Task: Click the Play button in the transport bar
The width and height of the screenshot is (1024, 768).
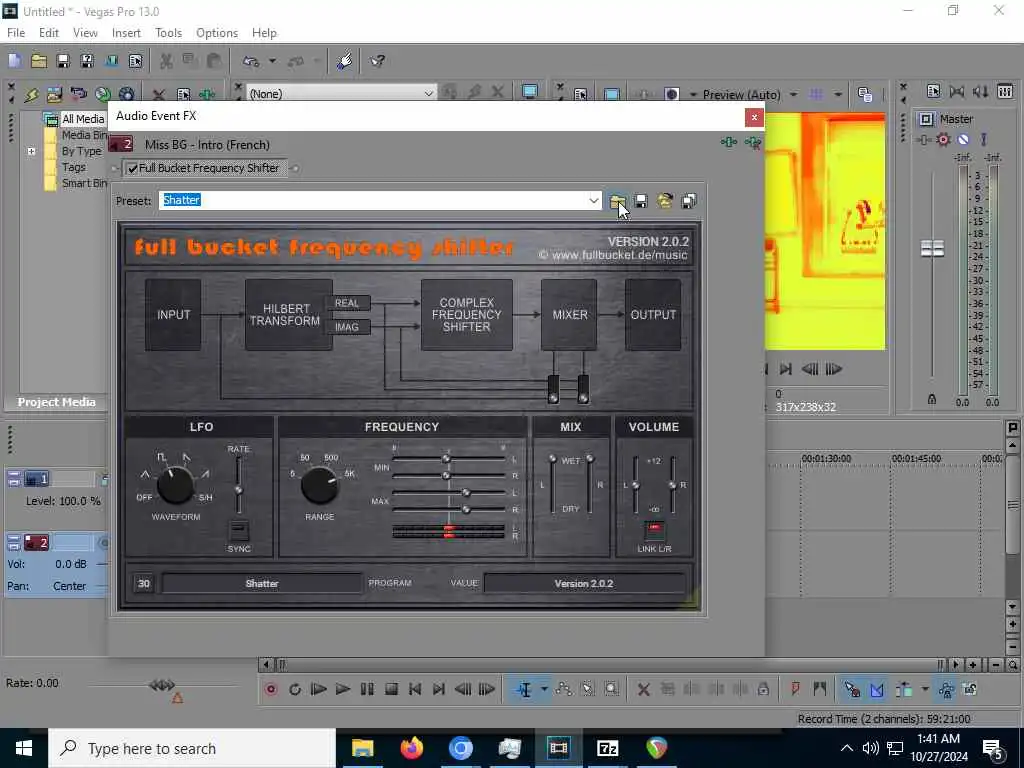Action: click(x=342, y=689)
